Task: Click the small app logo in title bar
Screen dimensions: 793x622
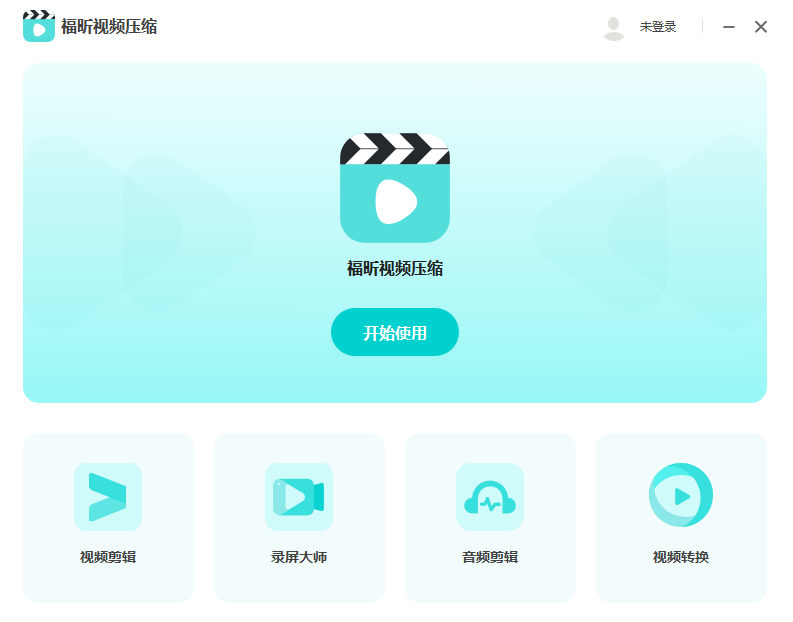Action: coord(38,26)
